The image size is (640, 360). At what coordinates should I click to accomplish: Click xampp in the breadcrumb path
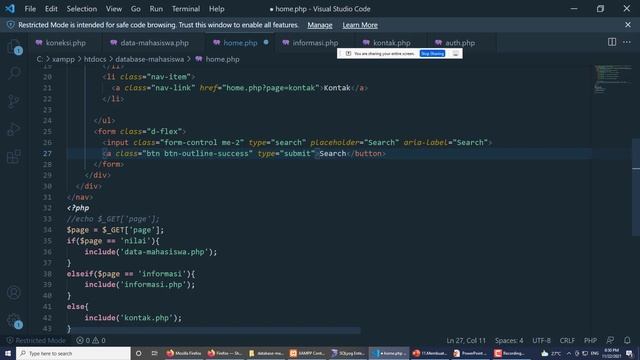(x=63, y=59)
